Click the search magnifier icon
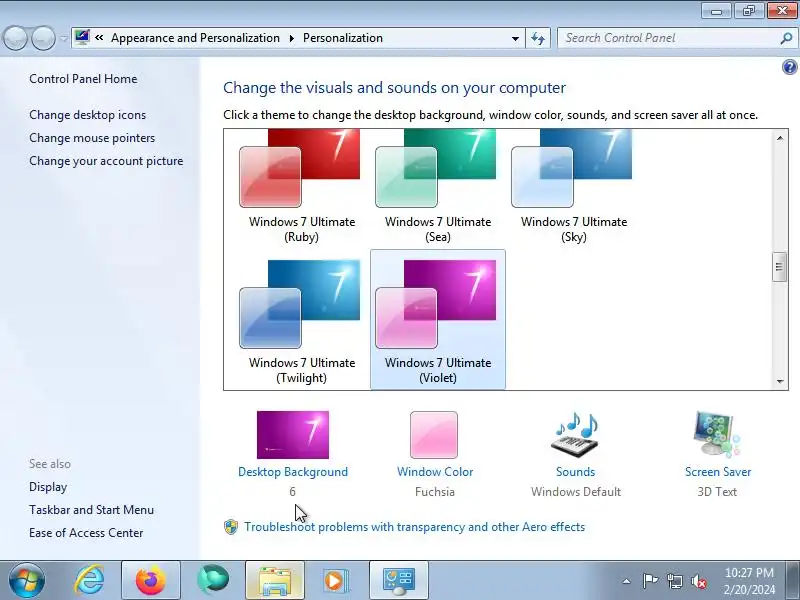The width and height of the screenshot is (800, 600). (x=786, y=38)
